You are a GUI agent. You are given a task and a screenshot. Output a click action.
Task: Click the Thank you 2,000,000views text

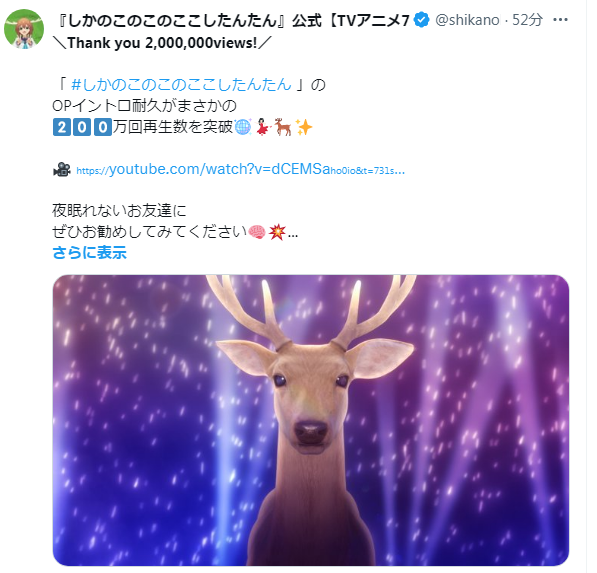(162, 43)
